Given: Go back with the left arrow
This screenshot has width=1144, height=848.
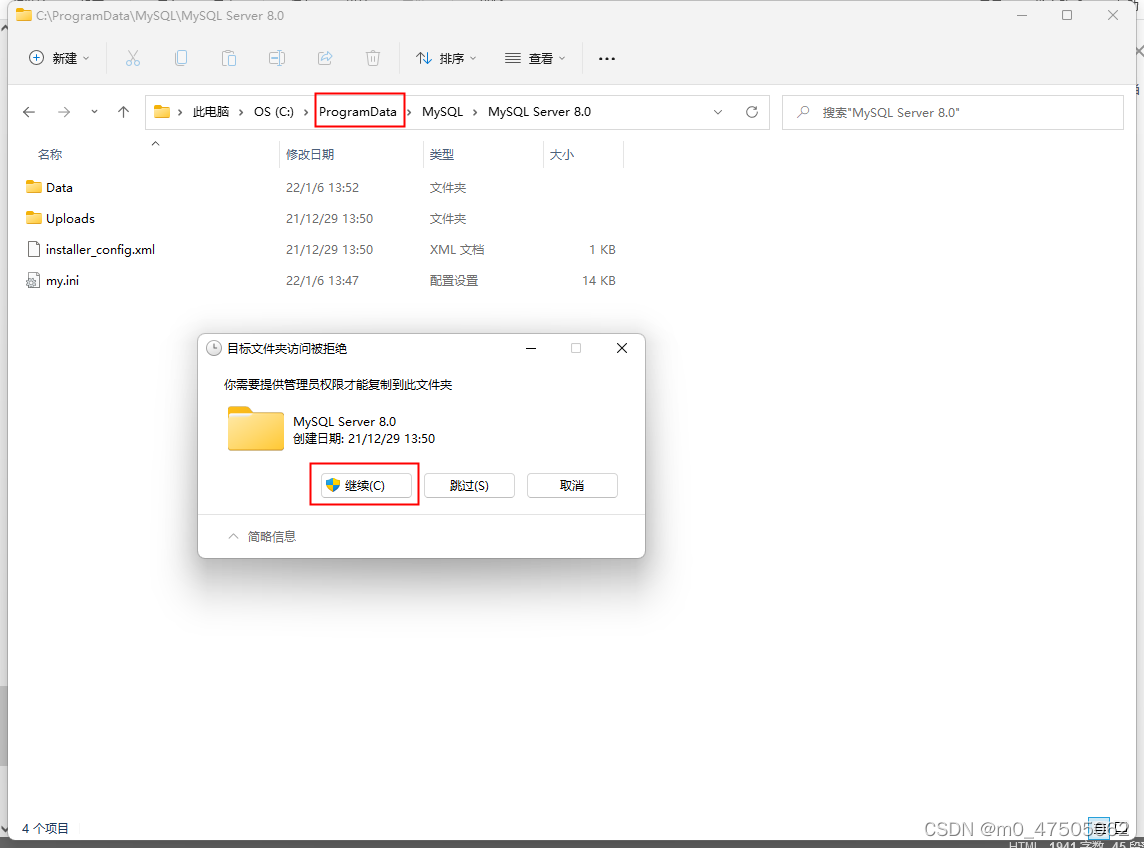Looking at the screenshot, I should [29, 112].
